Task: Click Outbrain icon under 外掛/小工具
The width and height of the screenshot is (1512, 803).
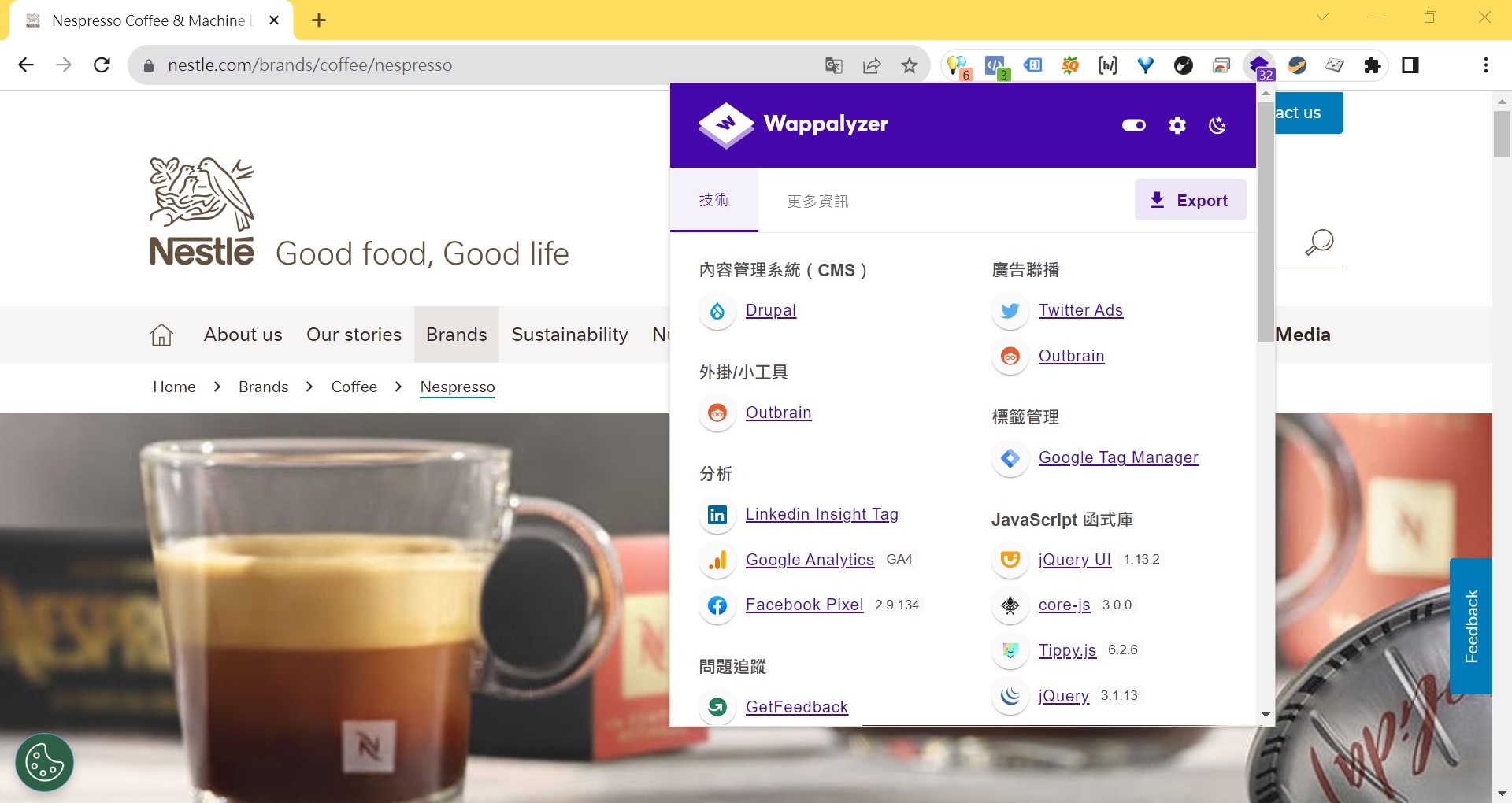Action: (x=717, y=413)
